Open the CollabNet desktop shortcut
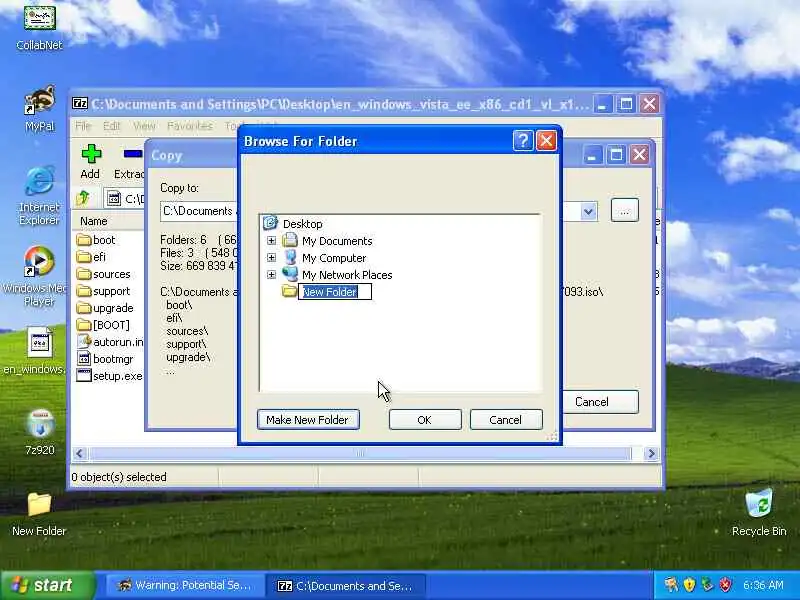This screenshot has height=600, width=800. pyautogui.click(x=39, y=27)
